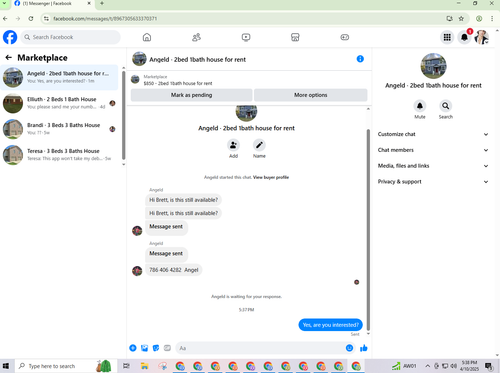Open Teresa 3 Beds 3 Baths conversation
The image size is (500, 373).
tap(59, 155)
